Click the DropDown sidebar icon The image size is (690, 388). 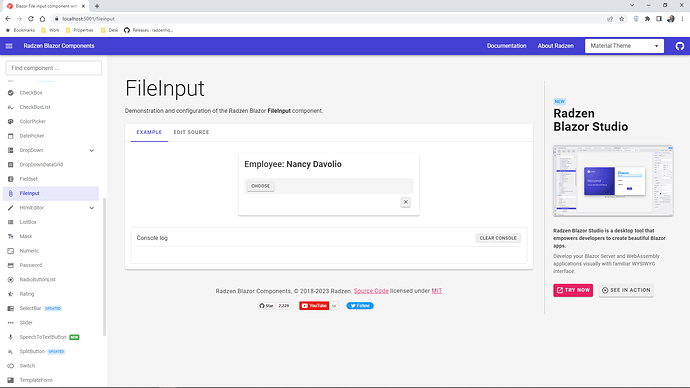click(11, 150)
